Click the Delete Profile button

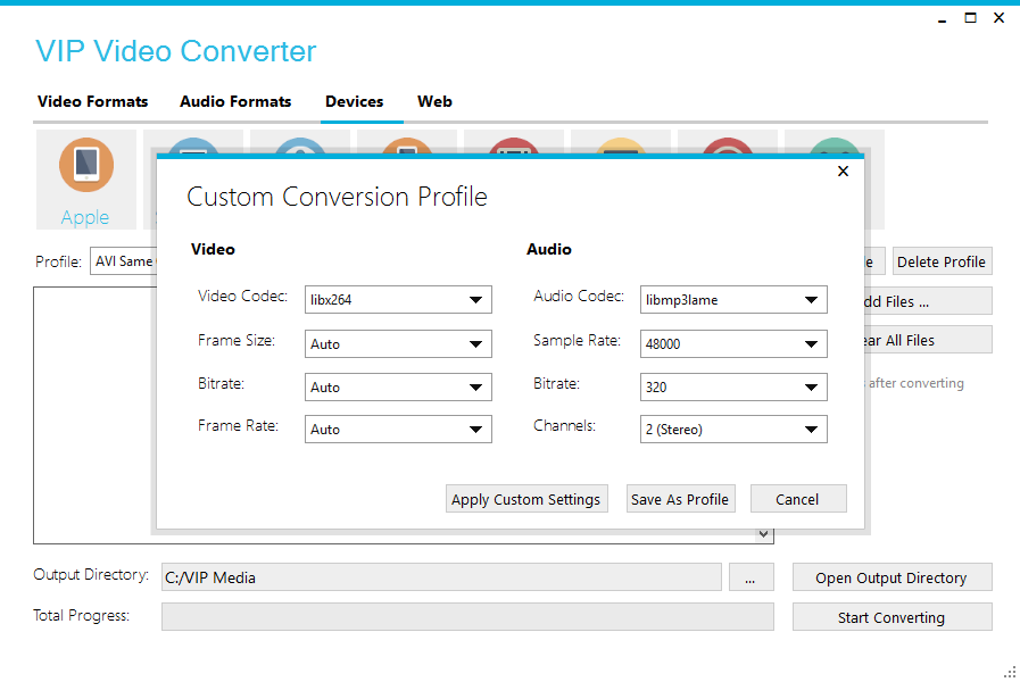coord(941,262)
